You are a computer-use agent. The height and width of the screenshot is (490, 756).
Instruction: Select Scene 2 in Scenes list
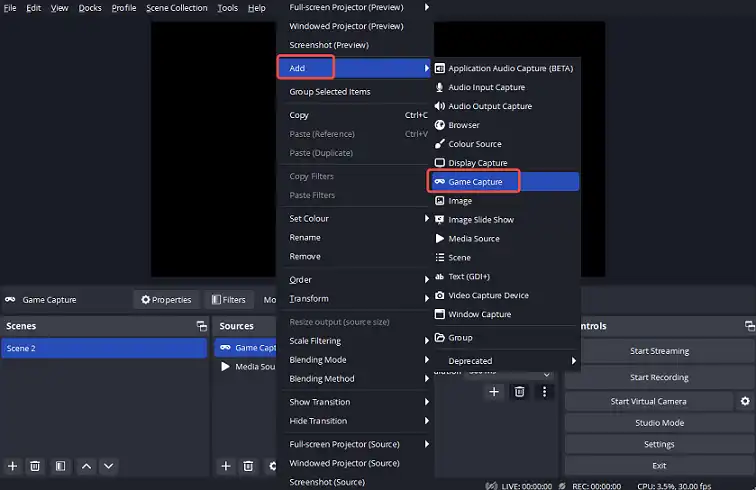click(104, 348)
